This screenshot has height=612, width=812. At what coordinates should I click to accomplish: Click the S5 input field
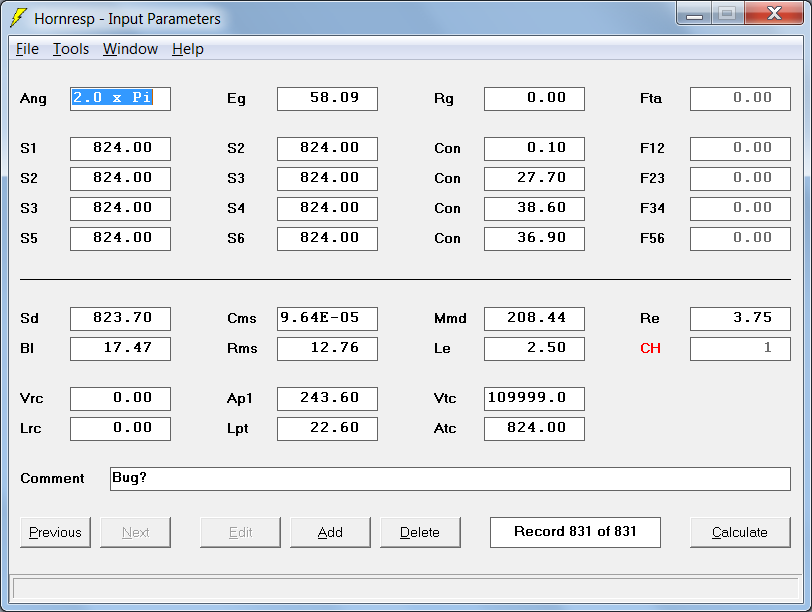coord(120,239)
